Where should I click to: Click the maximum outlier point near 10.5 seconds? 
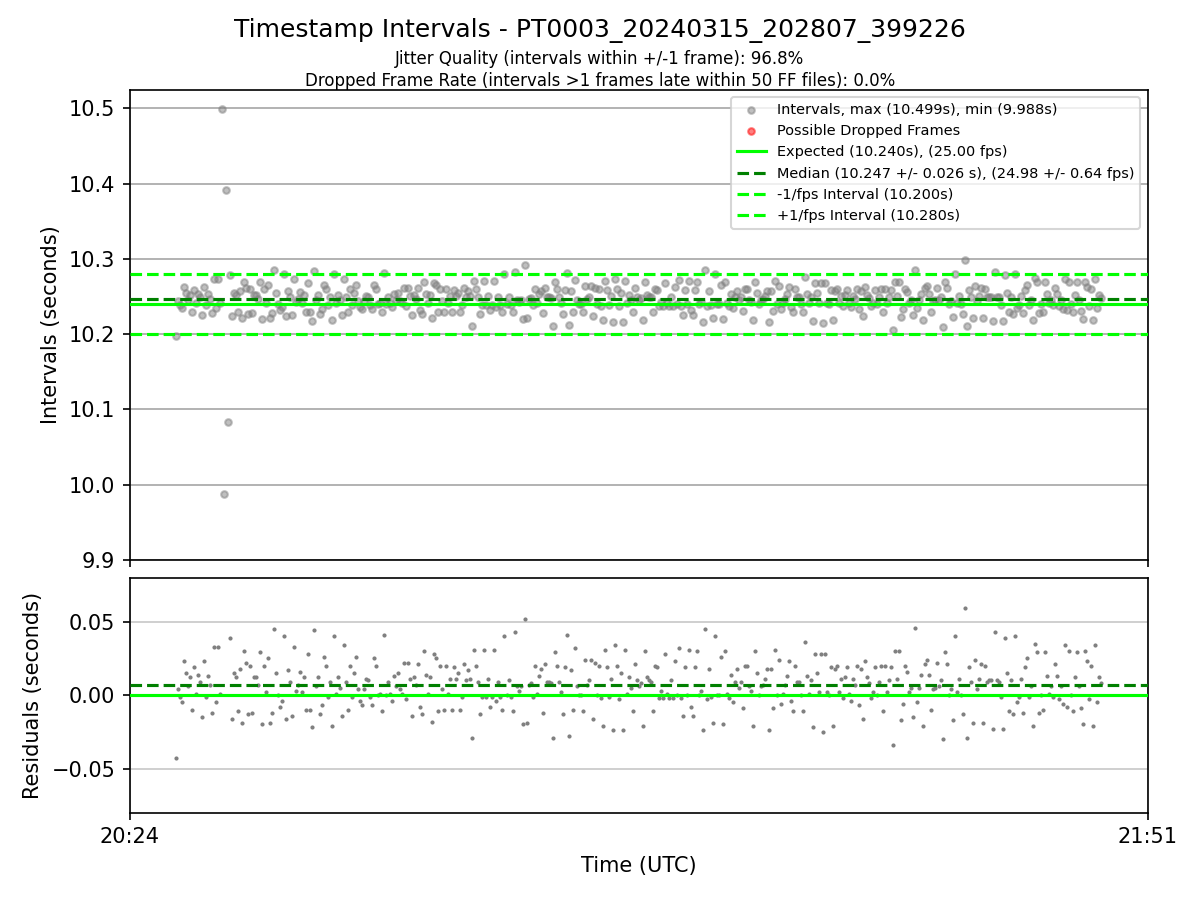[222, 109]
